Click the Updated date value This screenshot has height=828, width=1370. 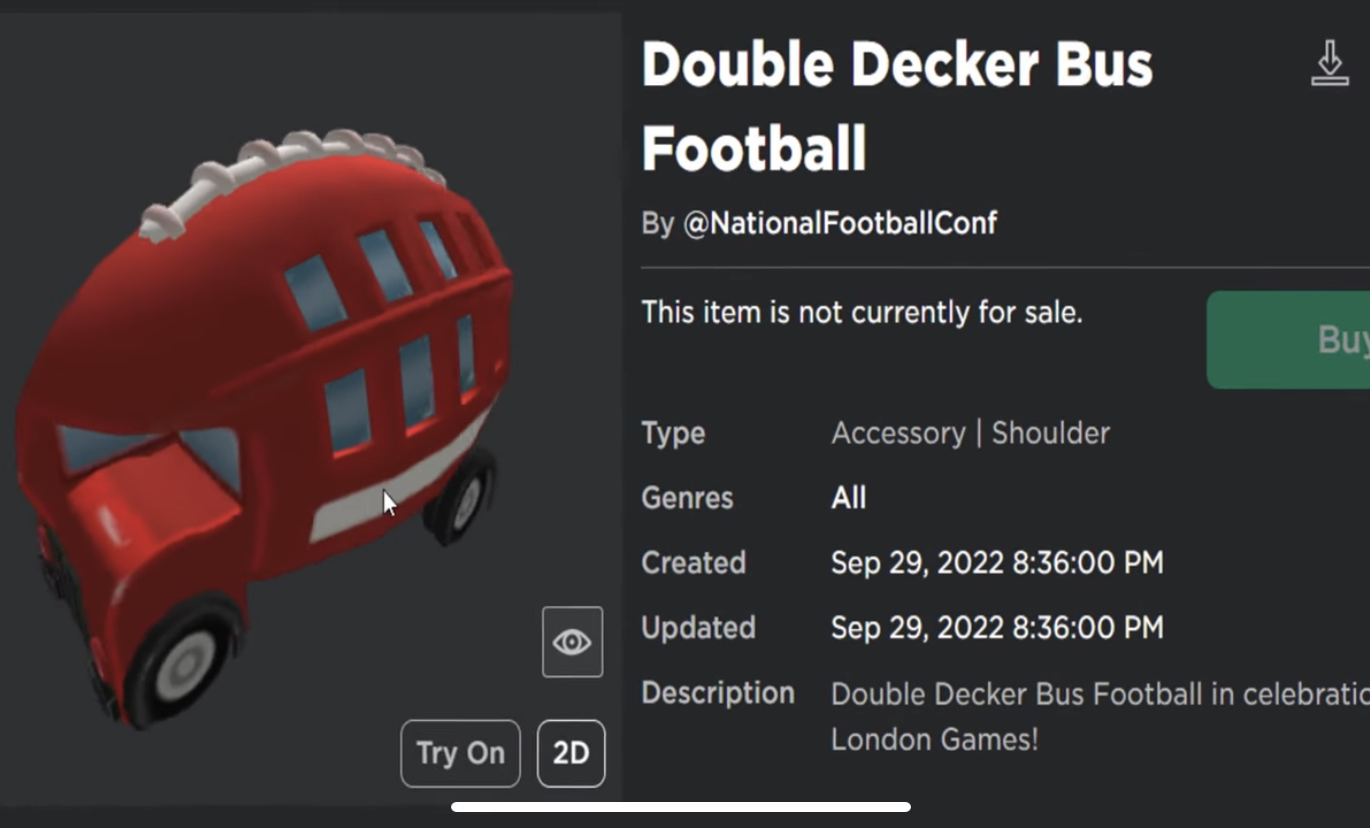997,628
